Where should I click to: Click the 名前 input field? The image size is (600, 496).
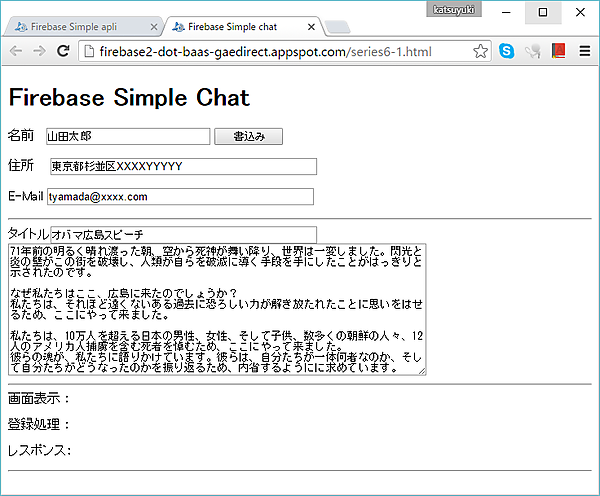click(128, 137)
